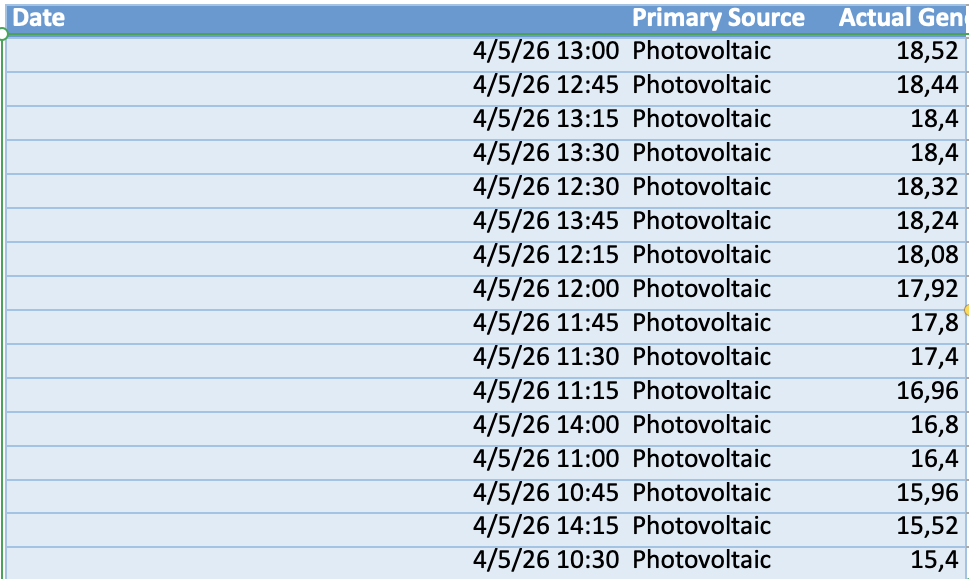Image resolution: width=969 pixels, height=579 pixels.
Task: Select Photovoltaic in the 11:00 row
Action: pos(701,459)
